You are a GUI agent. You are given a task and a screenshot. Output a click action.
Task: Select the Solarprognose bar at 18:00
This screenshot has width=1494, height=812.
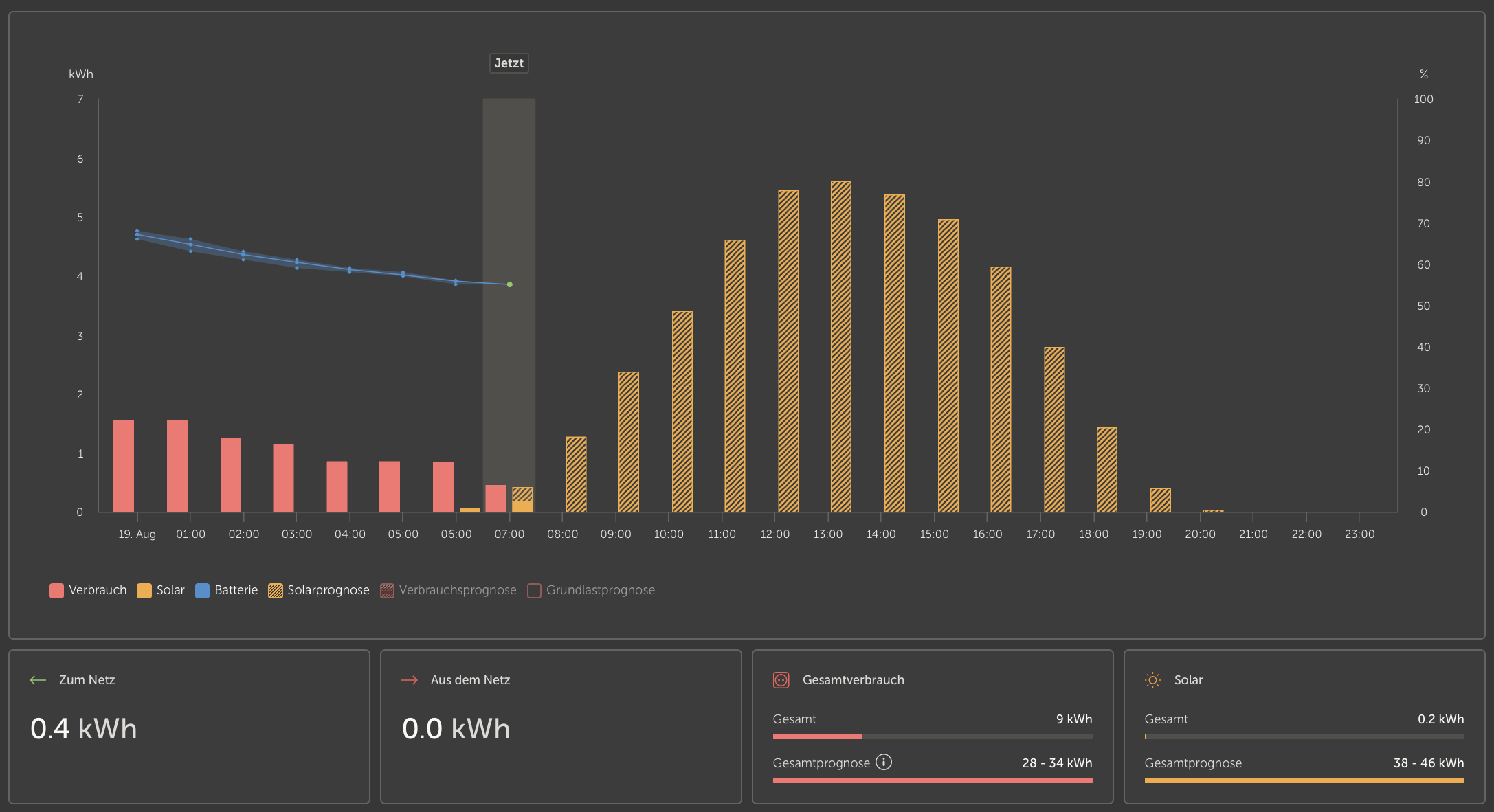[x=1107, y=470]
